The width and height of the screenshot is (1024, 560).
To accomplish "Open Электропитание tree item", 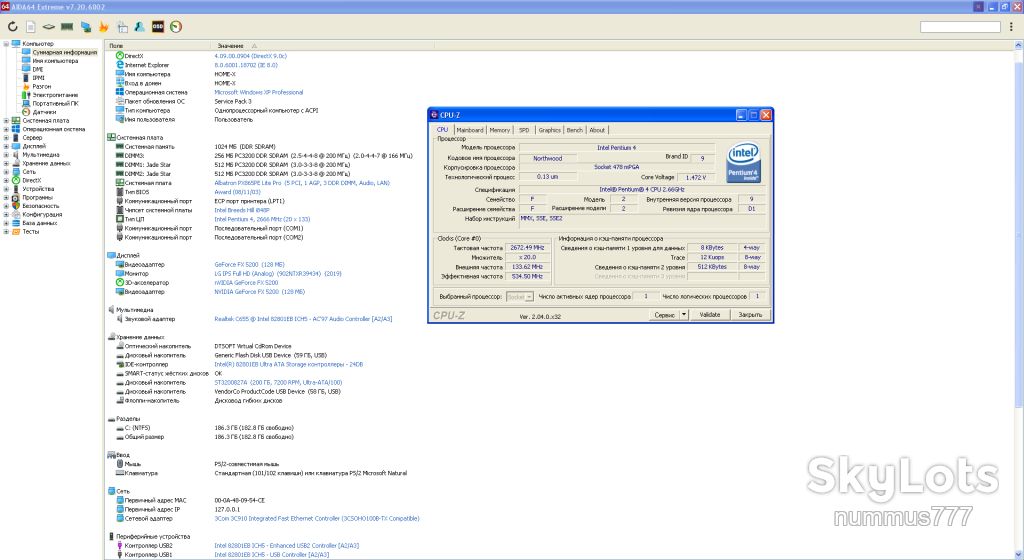I will [55, 95].
